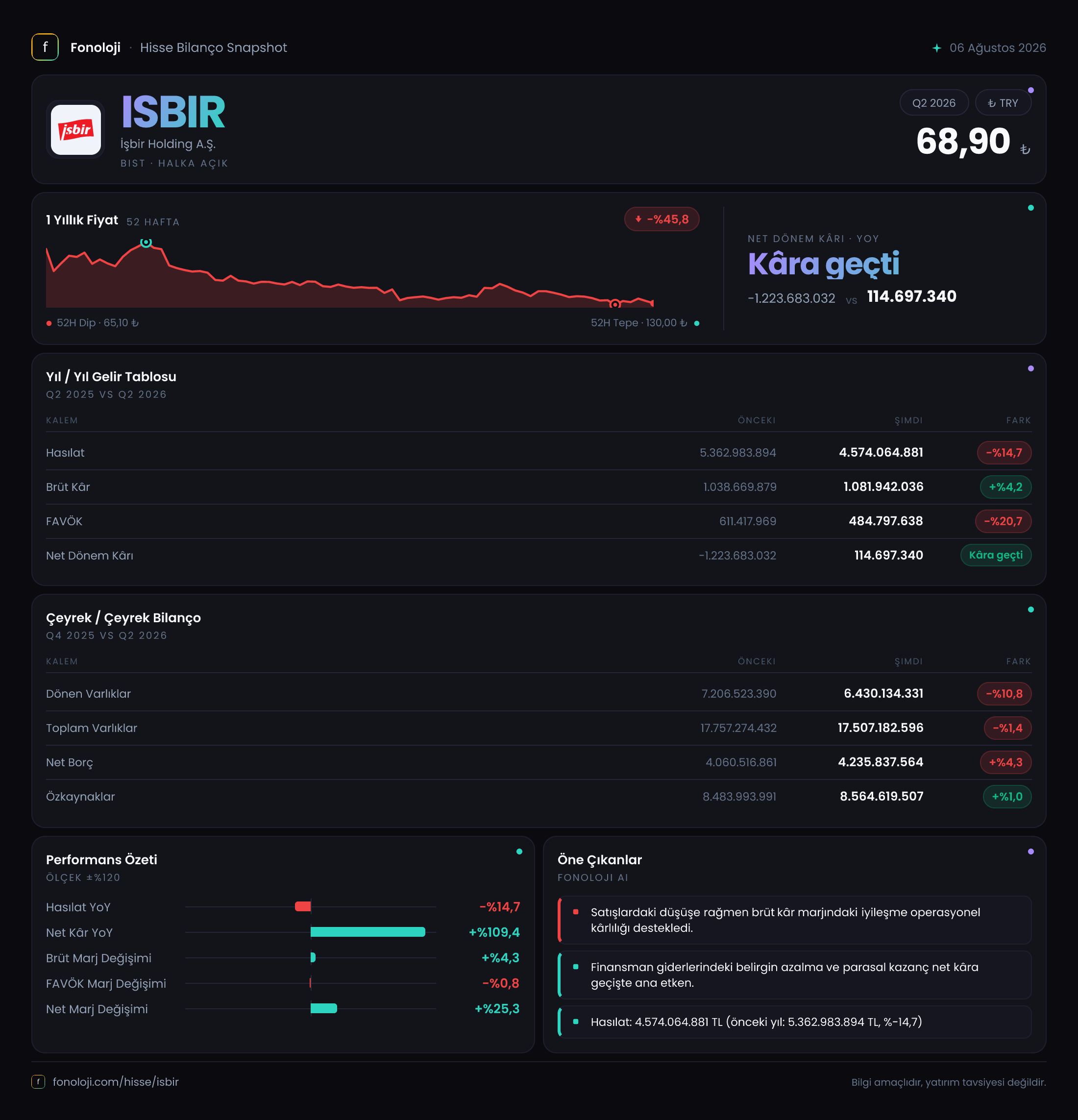Click the Net Borç value 4.235.837.564
The width and height of the screenshot is (1078, 1120).
[x=880, y=762]
